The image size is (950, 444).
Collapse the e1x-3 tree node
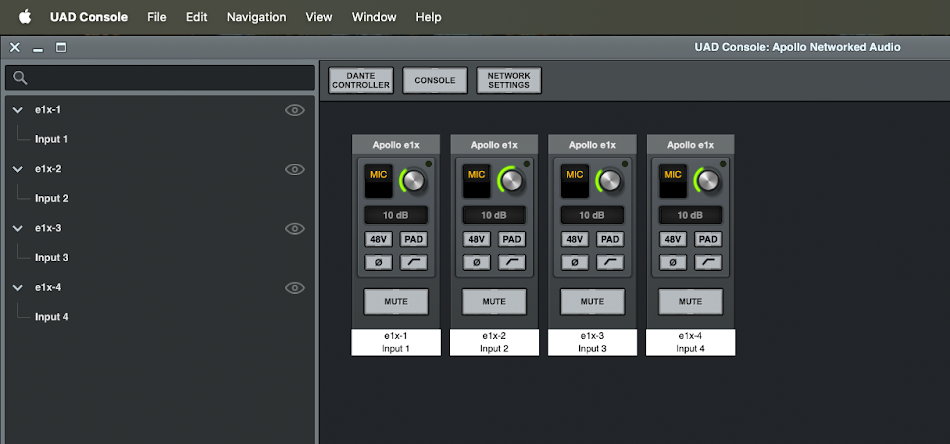click(x=18, y=229)
